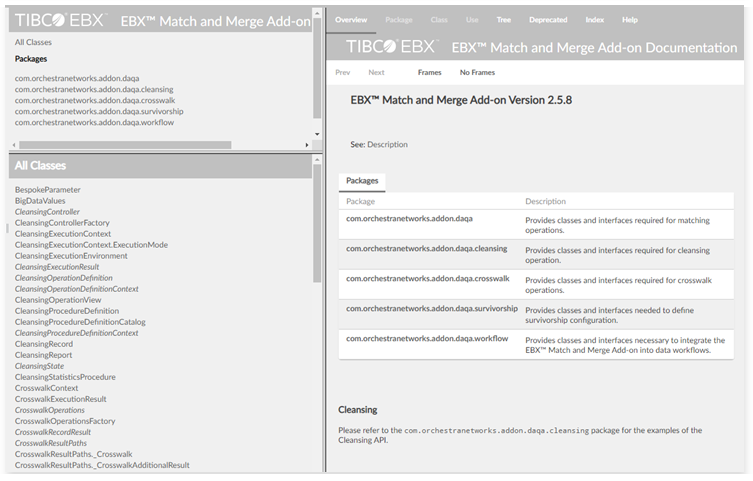753x481 pixels.
Task: Open the CleansingStatisticsProcedure class
Action: point(65,377)
